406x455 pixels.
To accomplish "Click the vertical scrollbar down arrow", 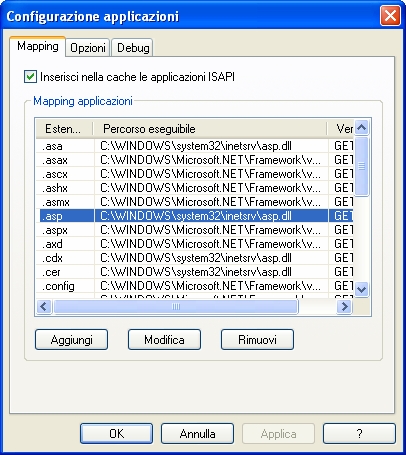I will (362, 289).
